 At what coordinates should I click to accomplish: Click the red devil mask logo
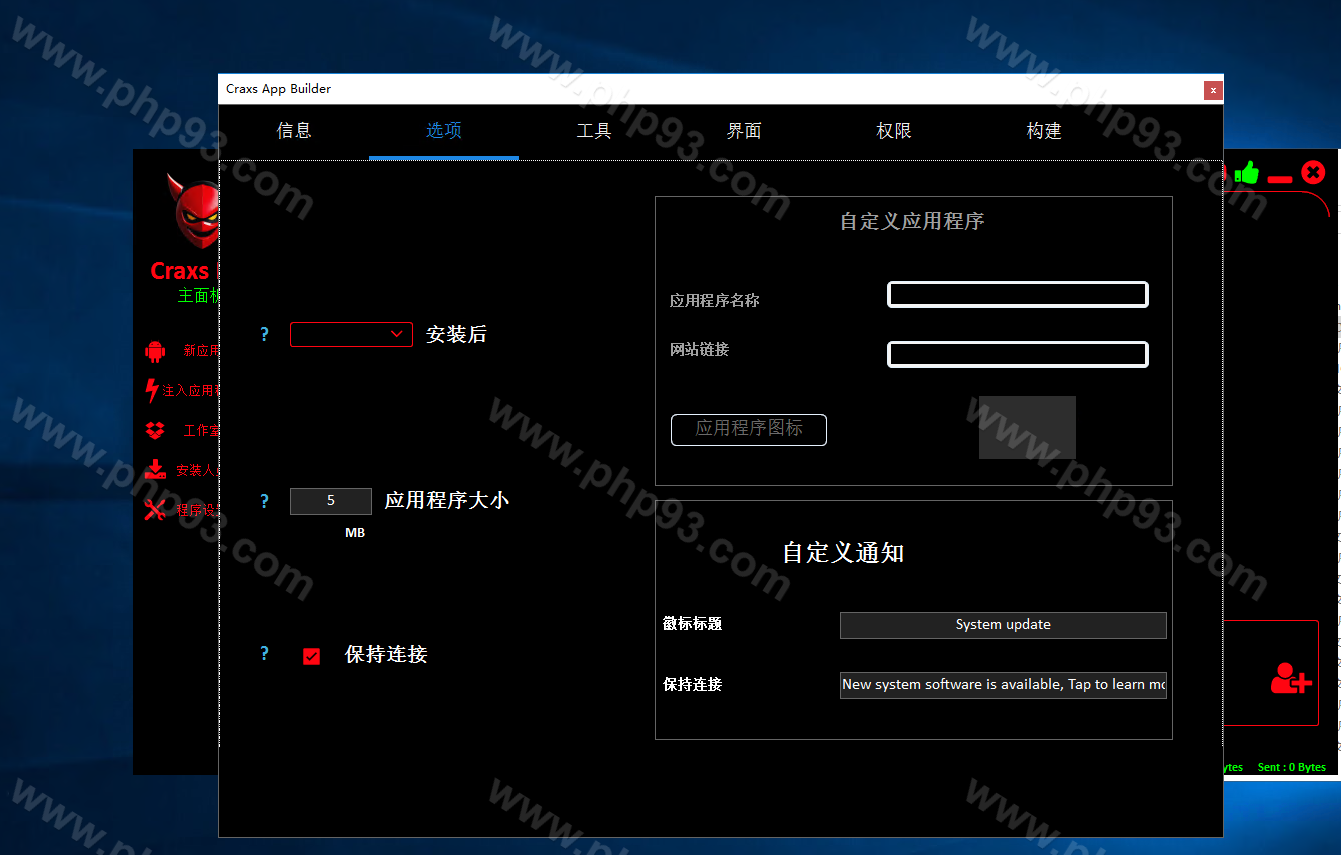[x=196, y=212]
